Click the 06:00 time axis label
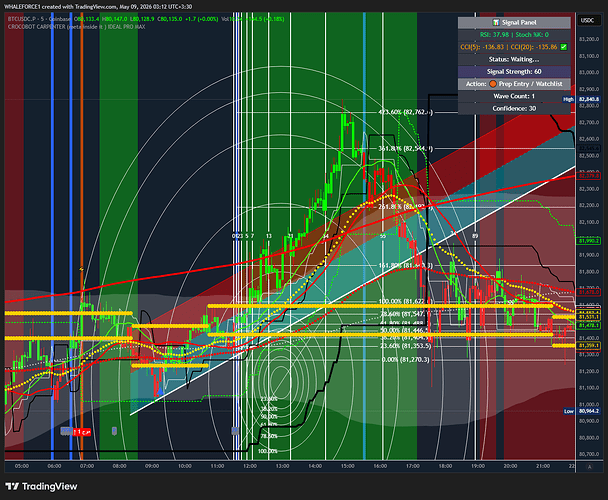Screen dimensions: 608x500 pos(54,466)
